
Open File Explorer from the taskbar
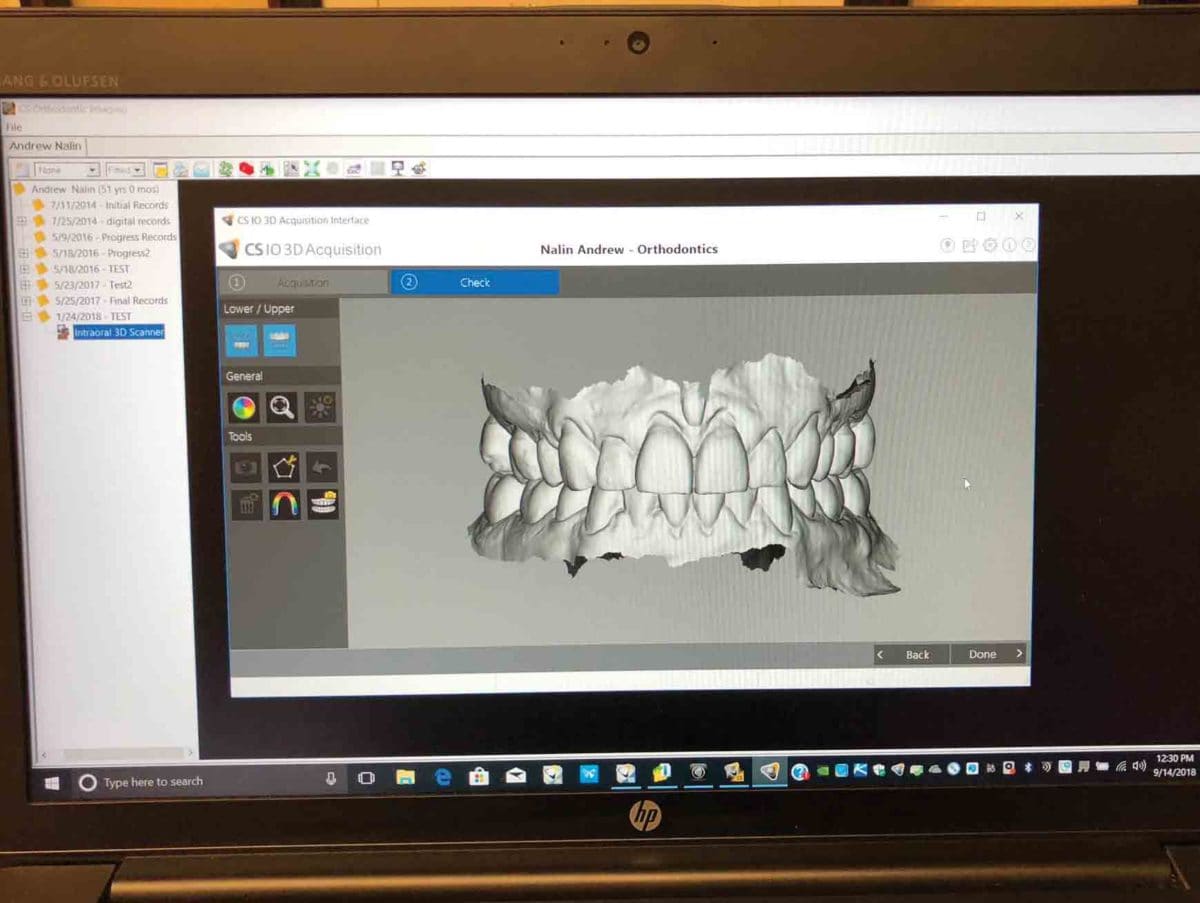405,776
